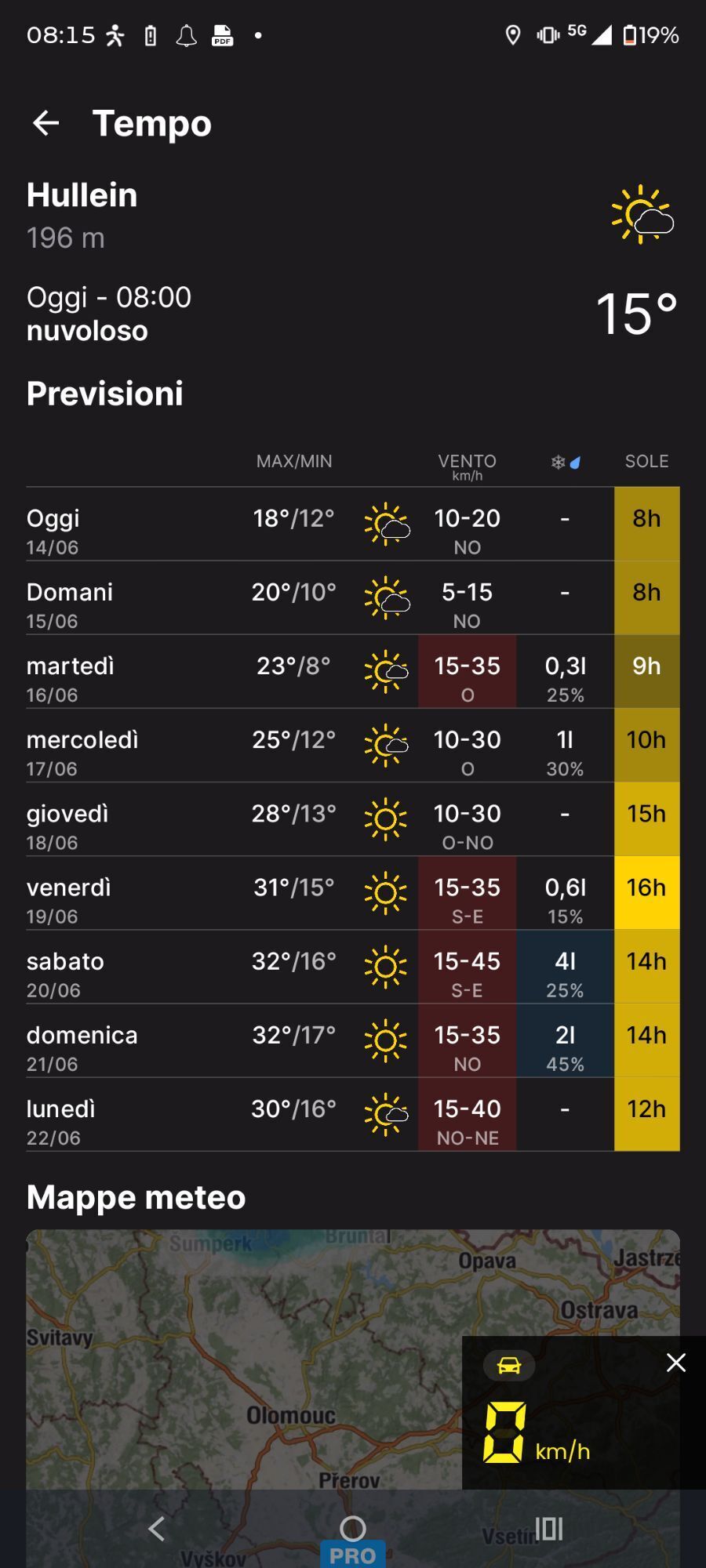706x1568 pixels.
Task: Tap the yellow car icon in the speed widget
Action: [x=509, y=1366]
